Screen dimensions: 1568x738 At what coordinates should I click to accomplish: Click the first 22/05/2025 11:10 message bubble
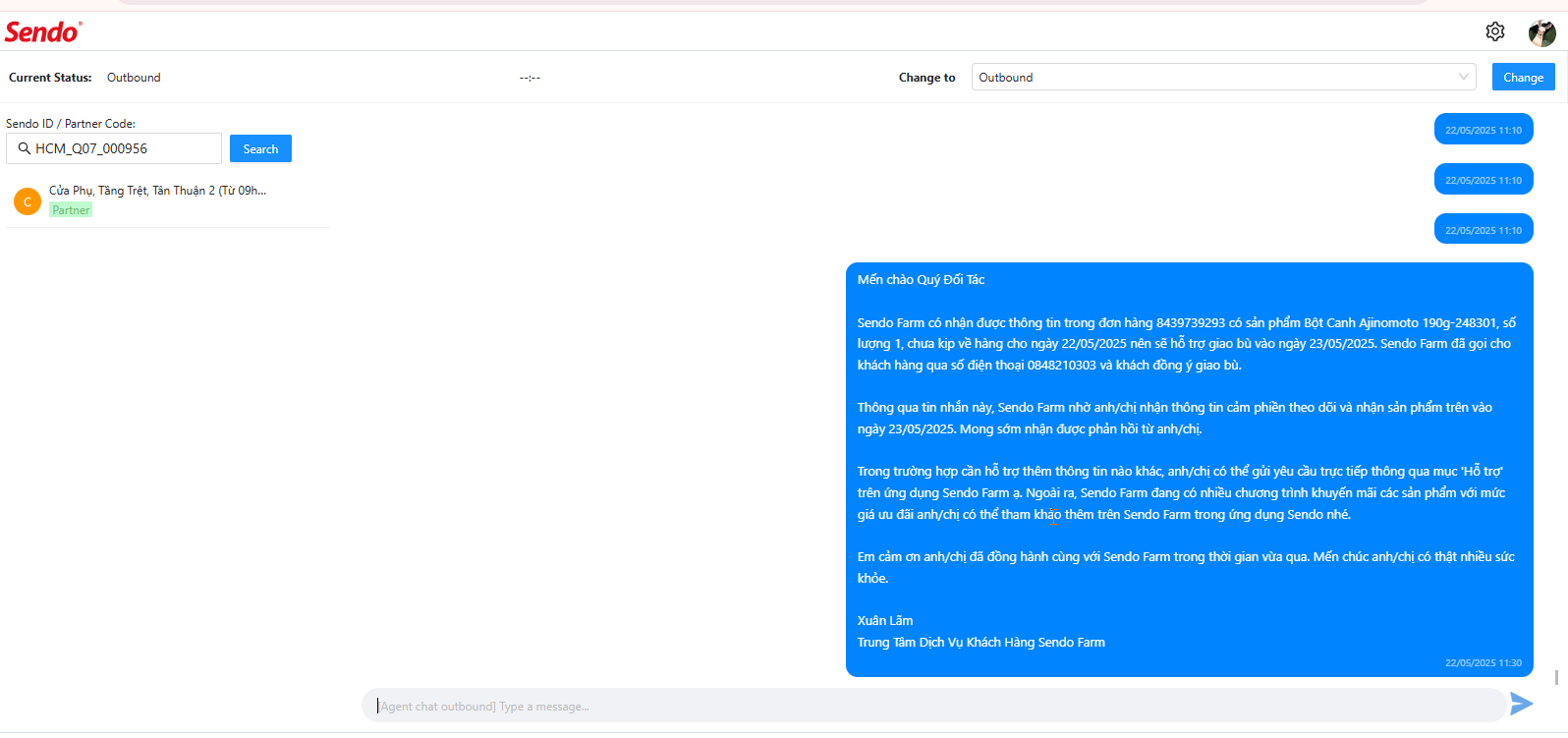tap(1484, 129)
